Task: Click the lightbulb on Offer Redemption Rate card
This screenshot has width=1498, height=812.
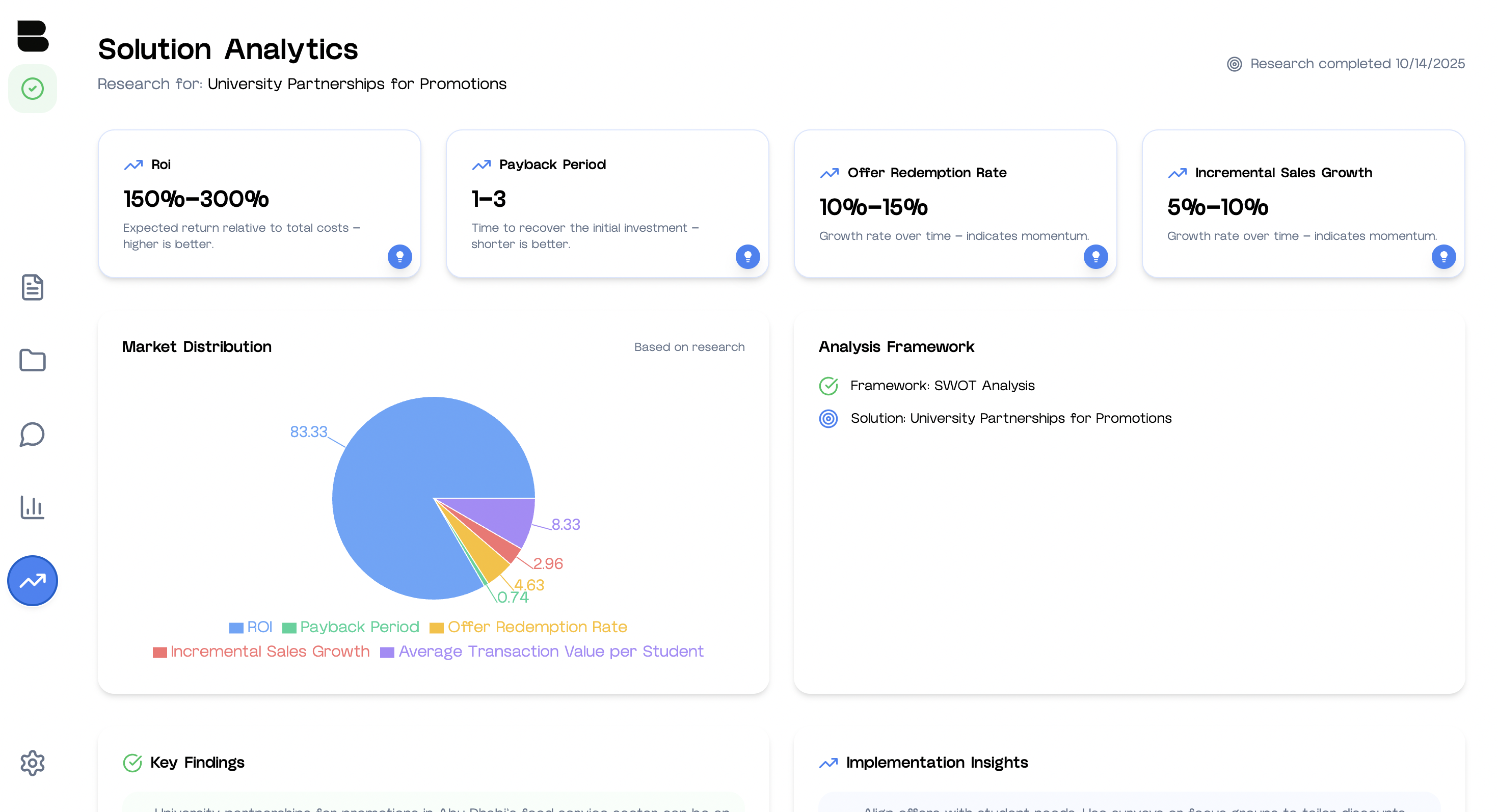Action: [x=1095, y=256]
